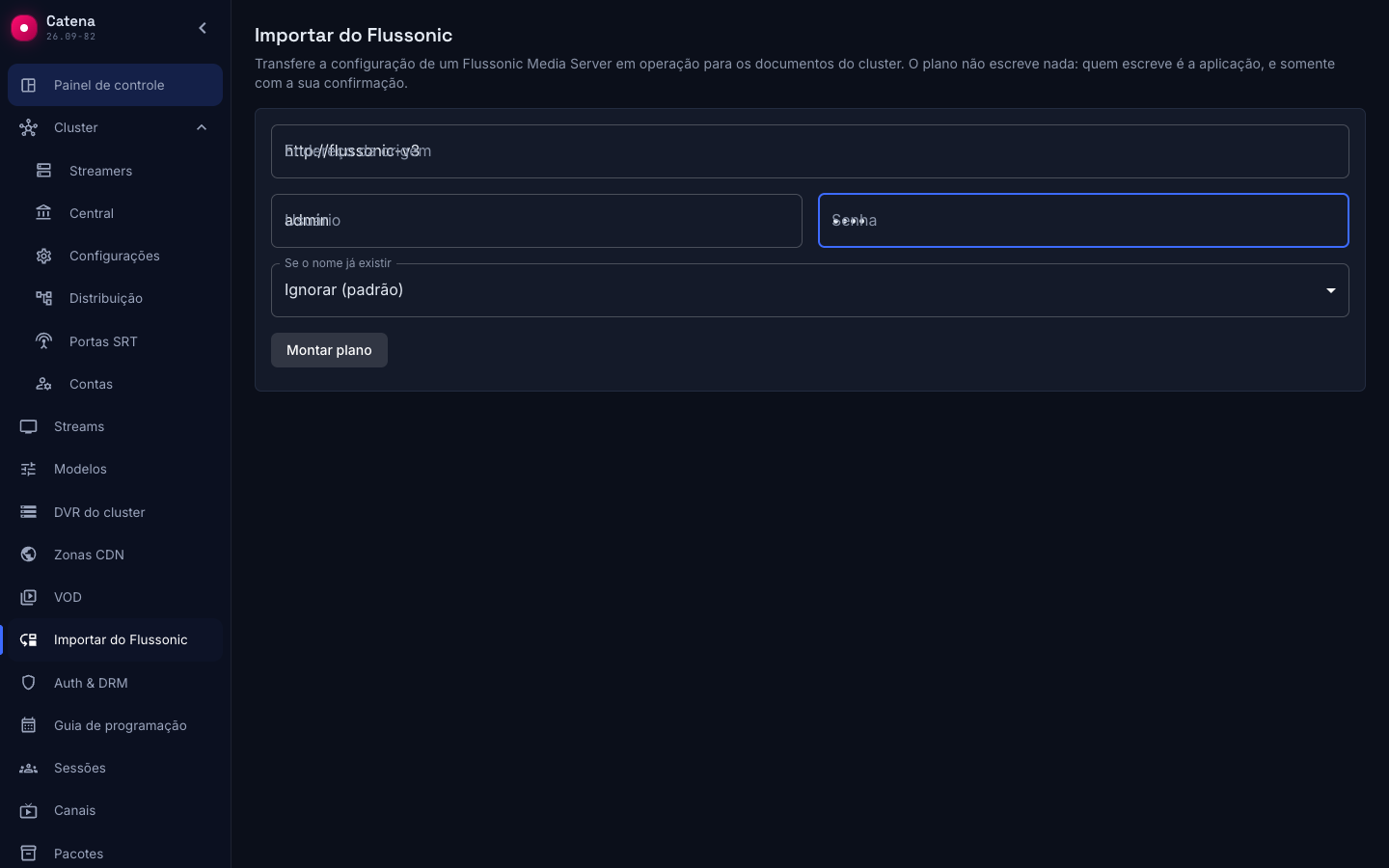Select Portas SRT in sidebar
The image size is (1389, 868).
(115, 341)
